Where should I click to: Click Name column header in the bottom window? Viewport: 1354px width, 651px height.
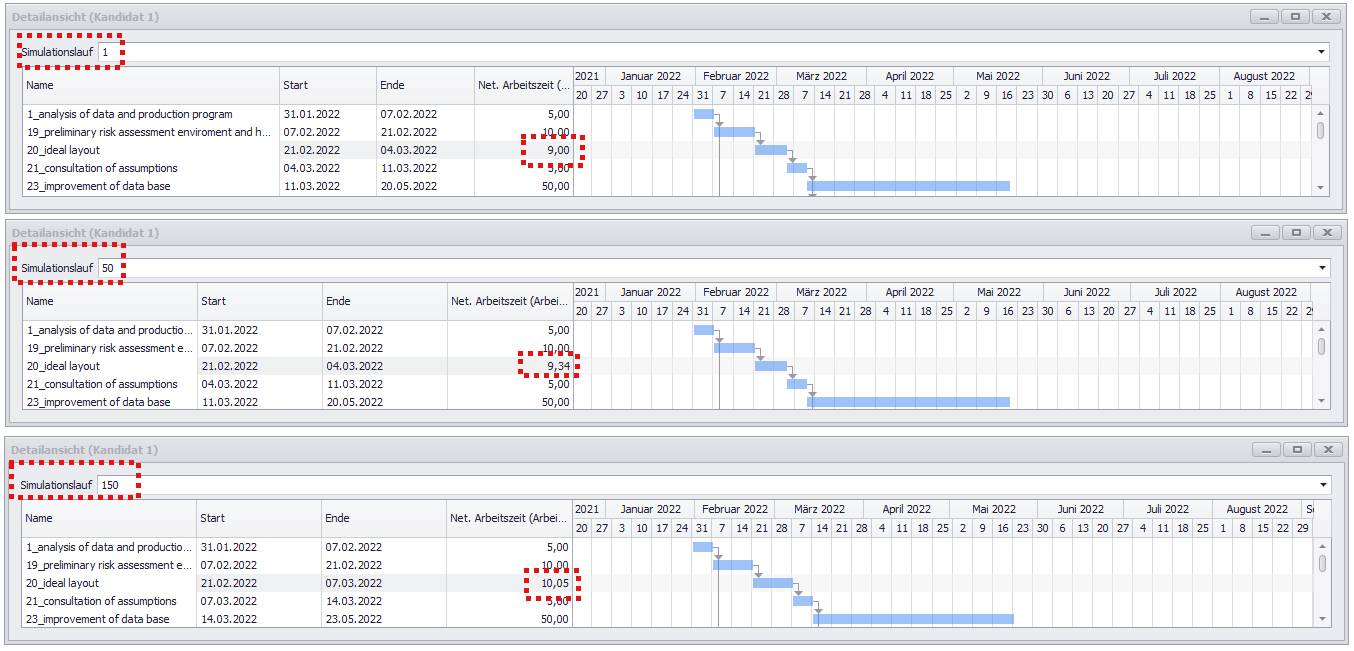click(108, 518)
